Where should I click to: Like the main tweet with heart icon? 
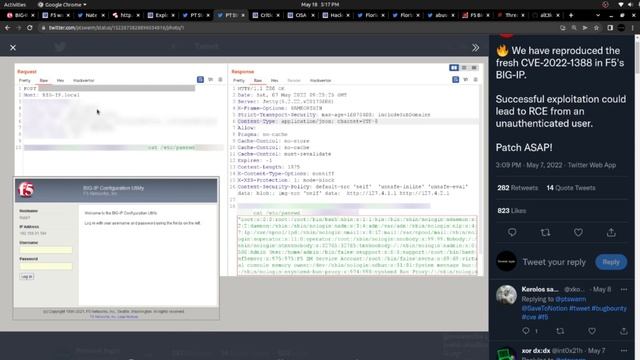click(578, 232)
